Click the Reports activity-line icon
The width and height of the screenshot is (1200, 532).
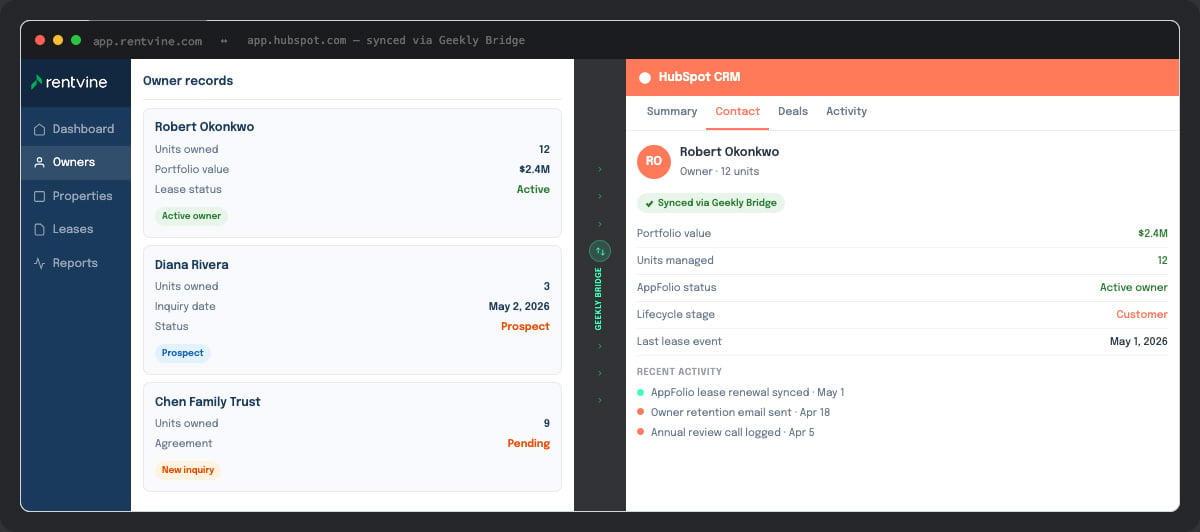click(x=39, y=263)
